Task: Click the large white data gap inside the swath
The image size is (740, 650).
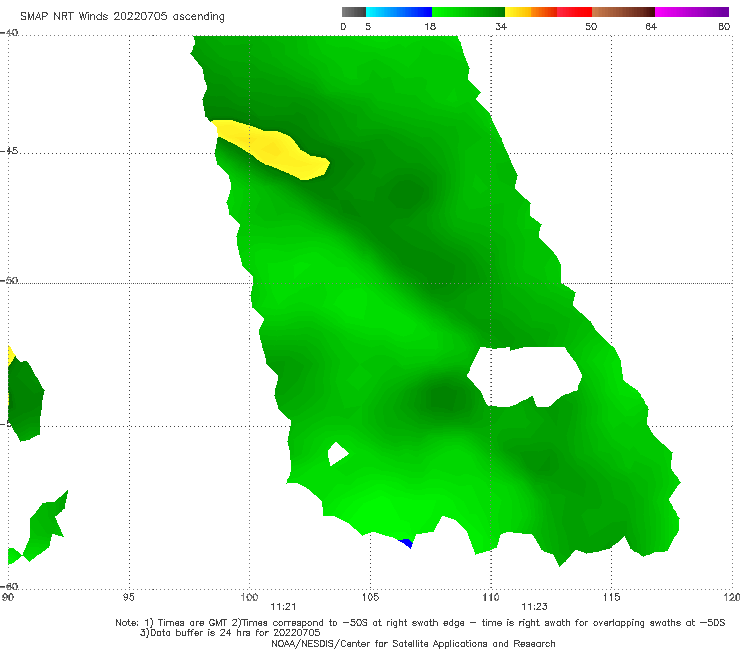Action: [x=524, y=375]
